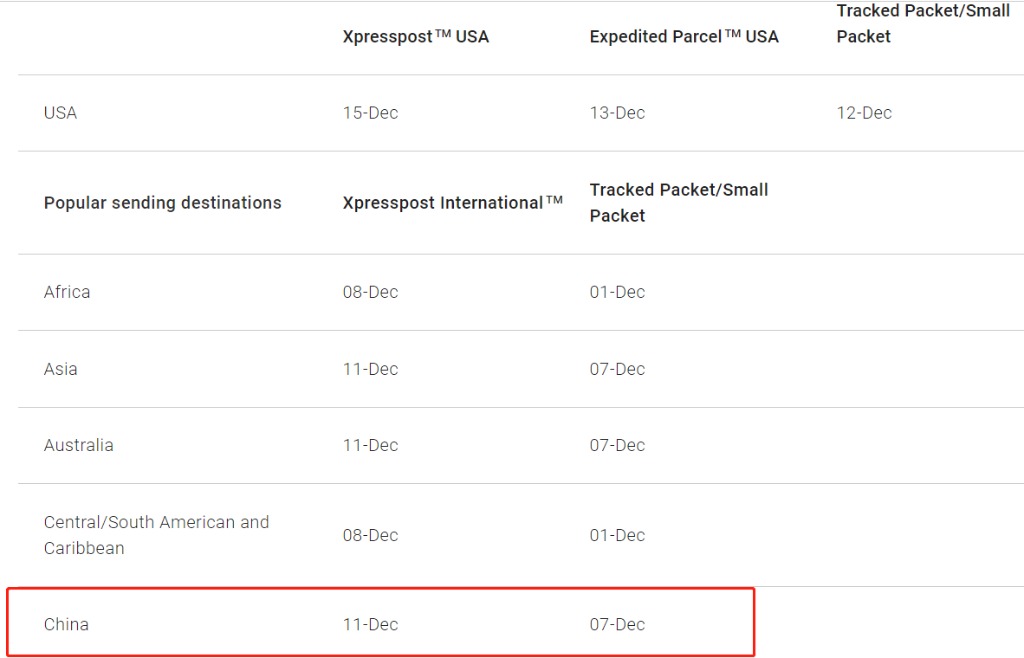Click the top Tracked Packet/Small Packet header
This screenshot has width=1024, height=658.
tap(923, 24)
